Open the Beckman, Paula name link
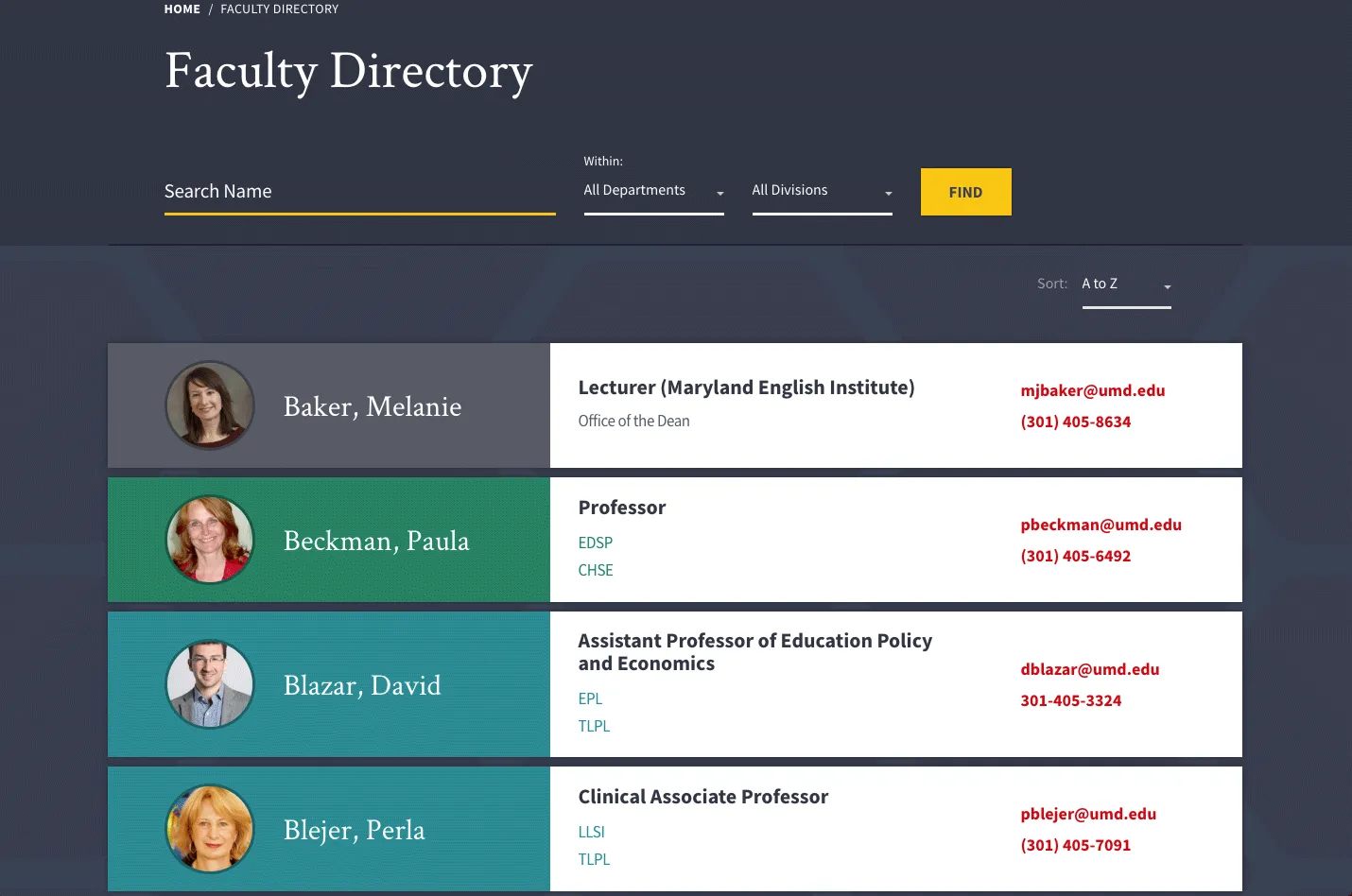Viewport: 1352px width, 896px height. 376,541
